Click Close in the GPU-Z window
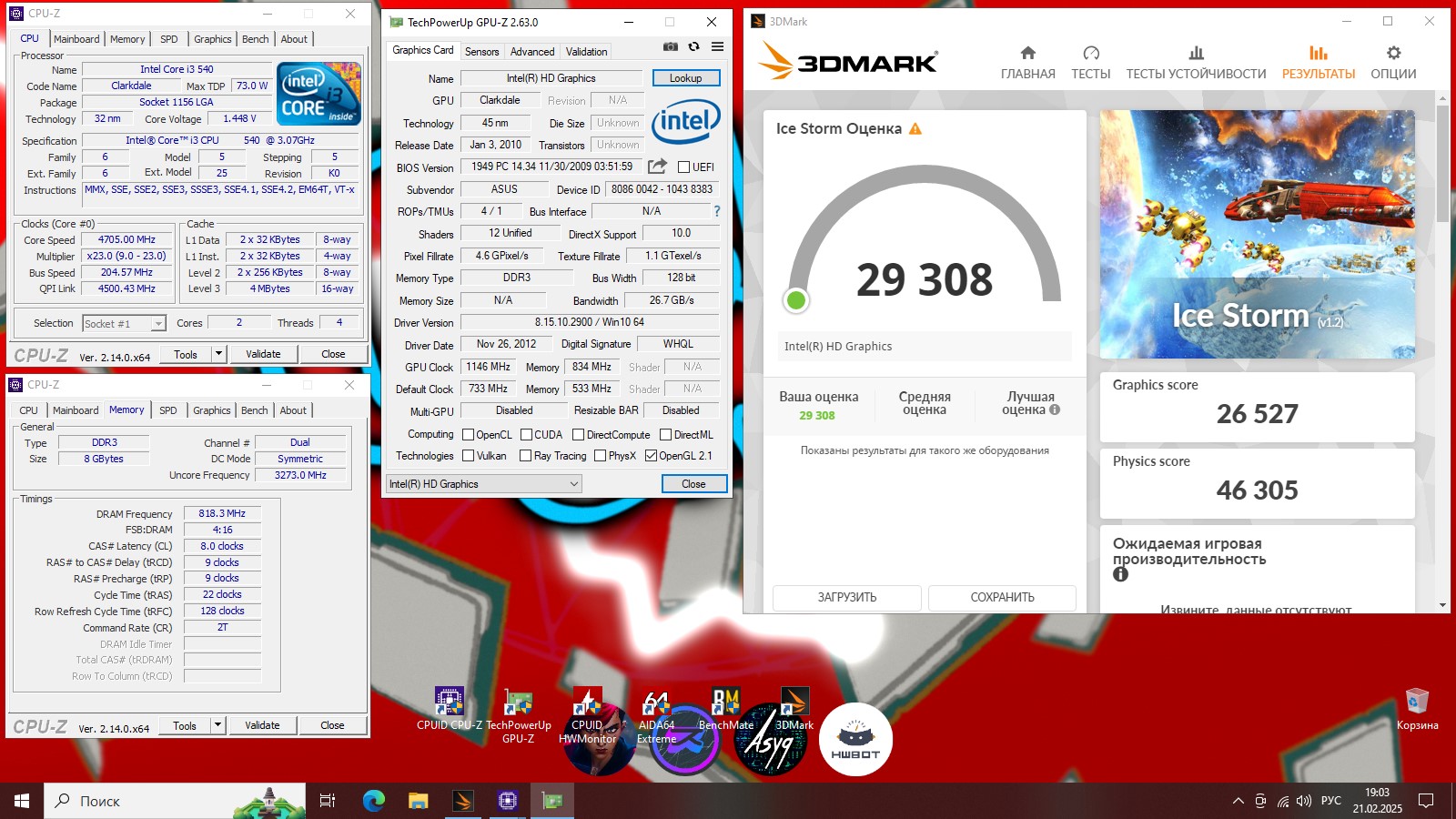1456x819 pixels. click(693, 484)
